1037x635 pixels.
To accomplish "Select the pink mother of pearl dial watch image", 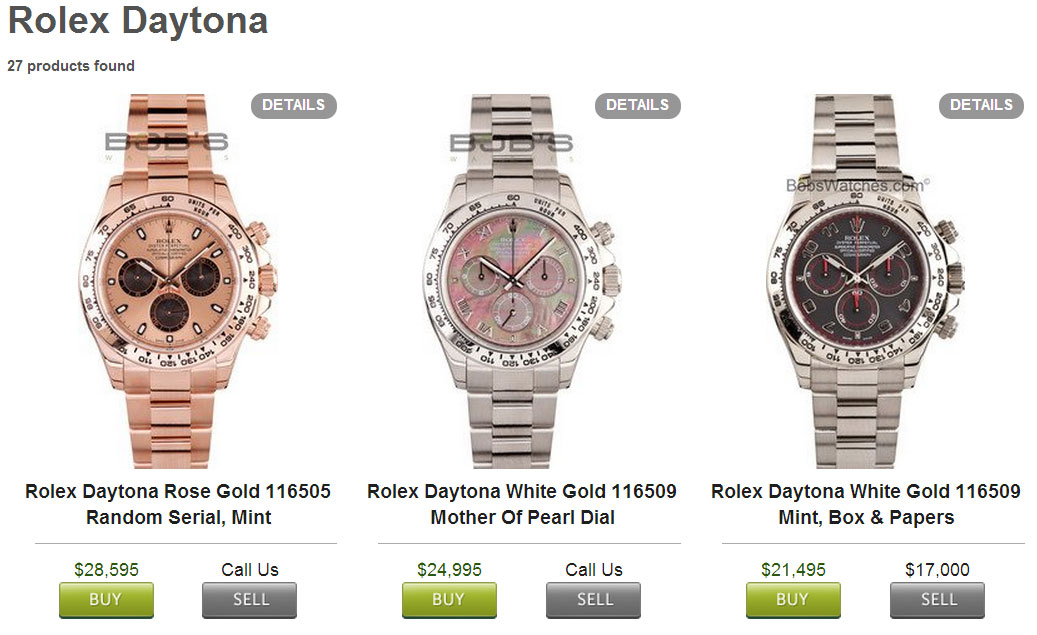I will coord(521,281).
